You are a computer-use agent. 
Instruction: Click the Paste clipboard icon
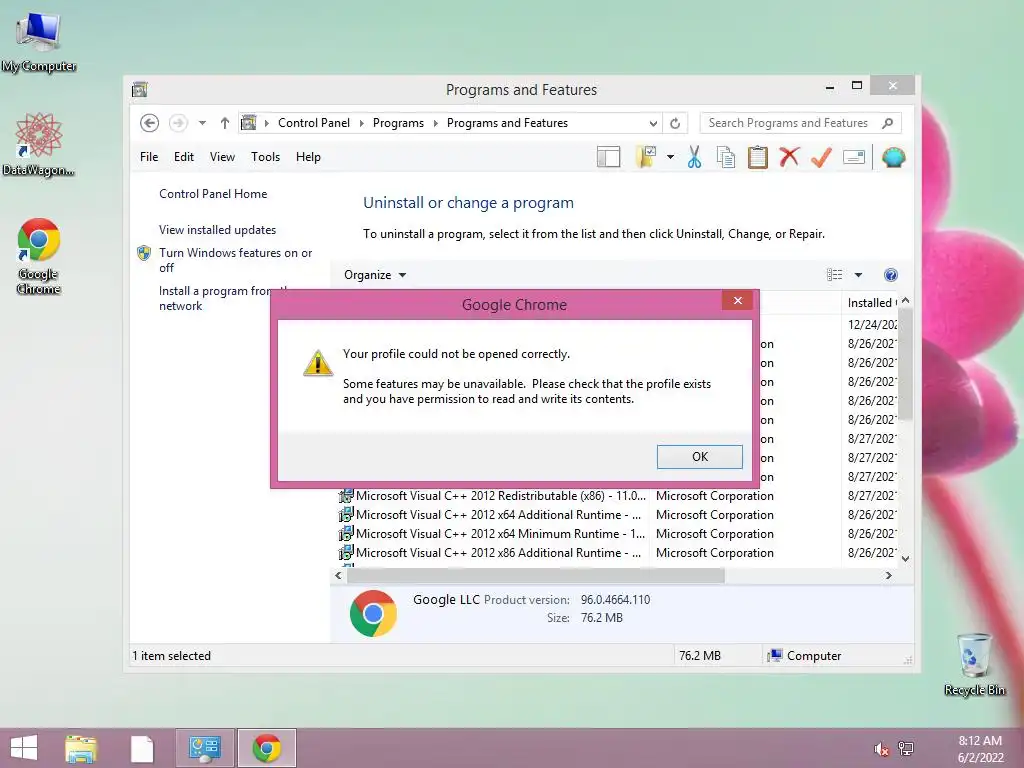(758, 157)
